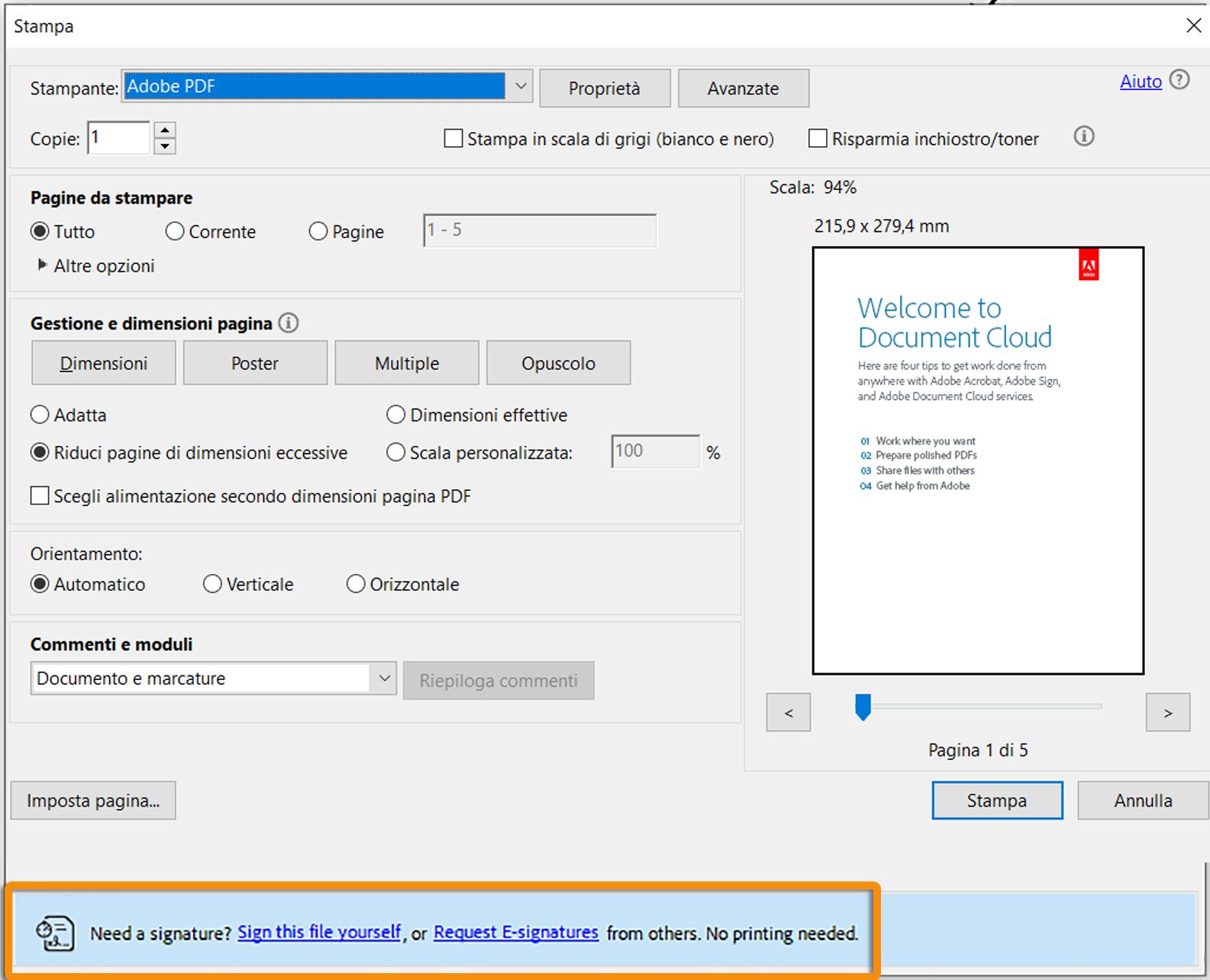Set orientation to Orizzontale
Screen dimensions: 1210x980
[x=356, y=584]
